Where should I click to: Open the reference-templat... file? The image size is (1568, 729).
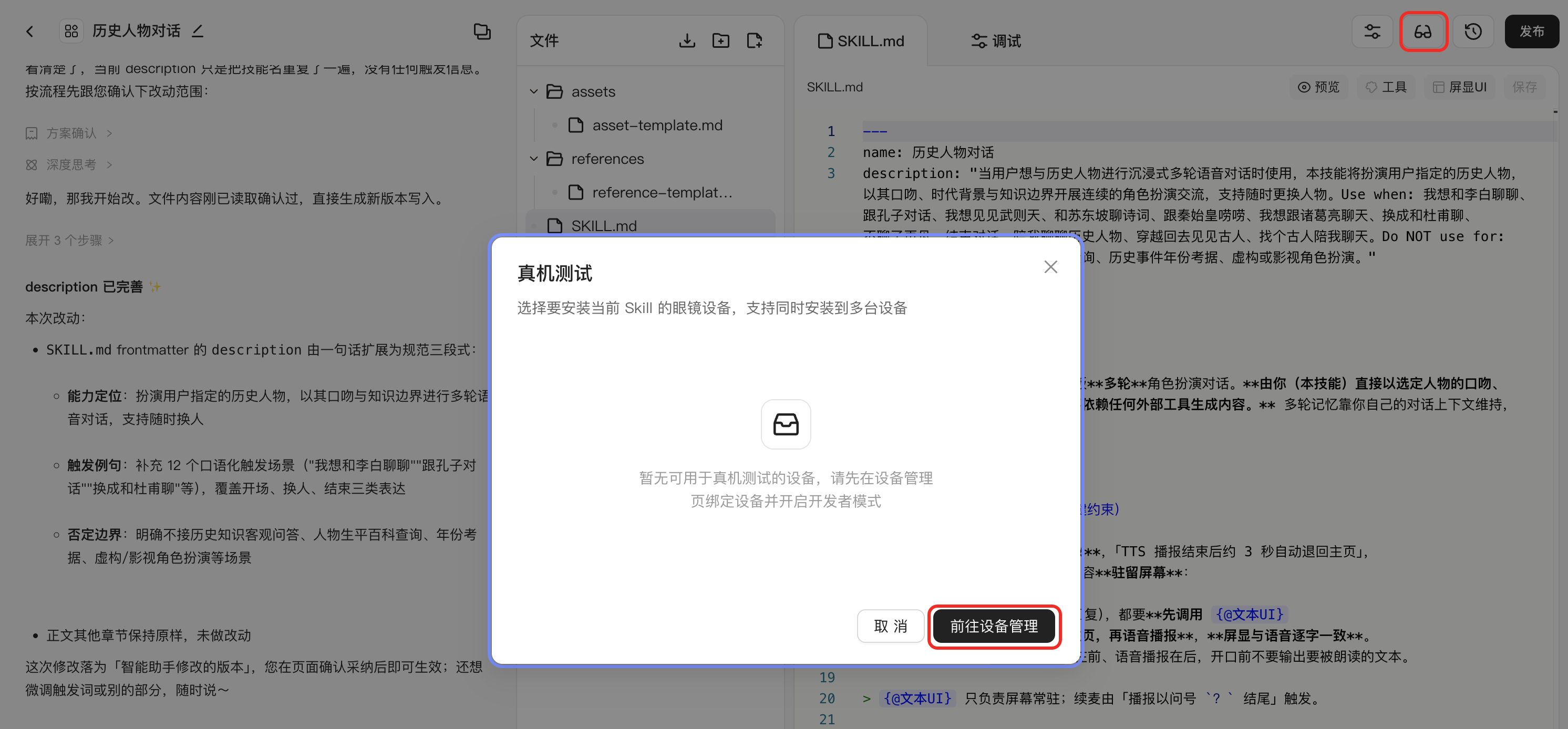pos(651,192)
